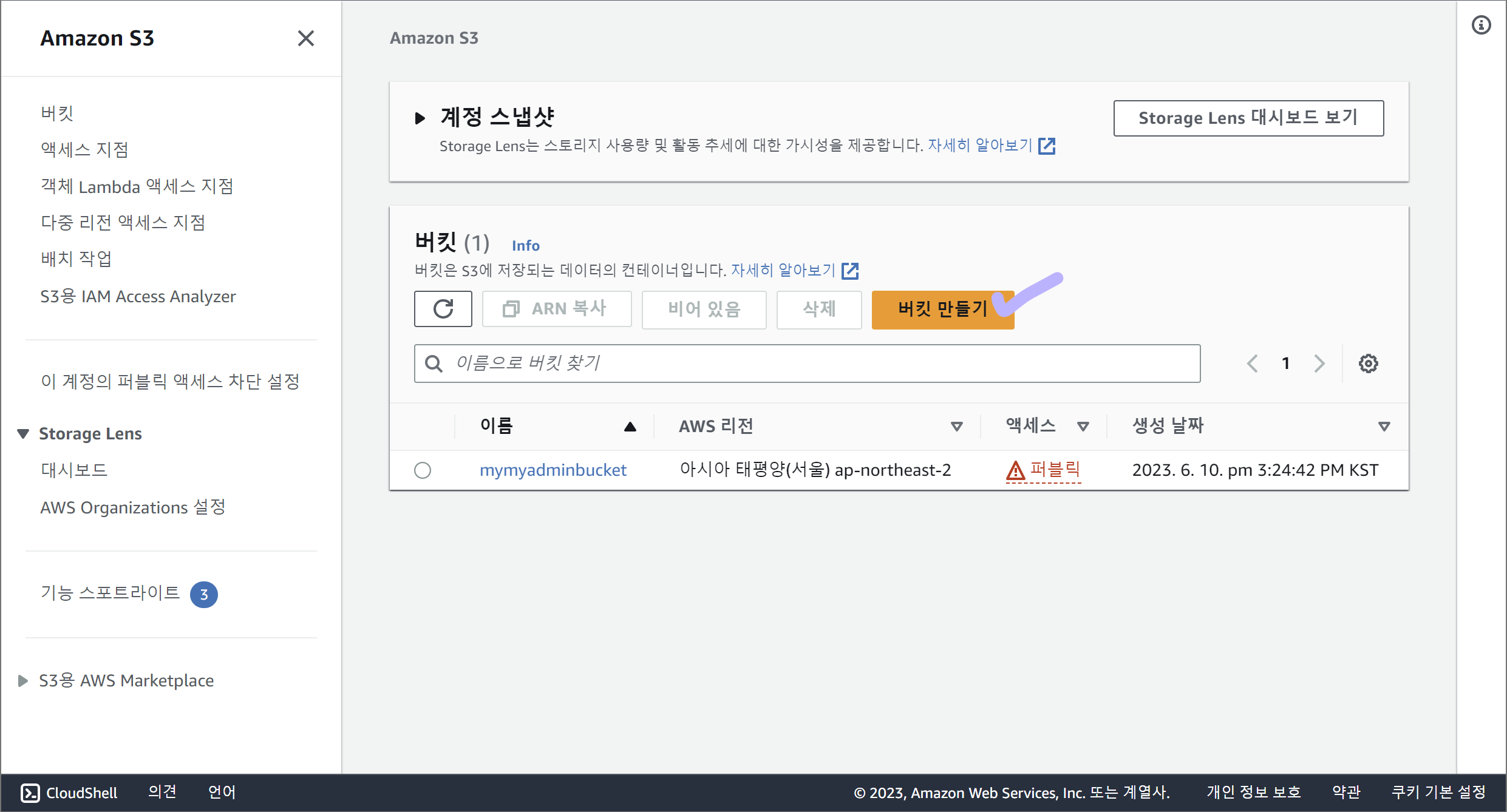The image size is (1507, 812).
Task: Sort by 액세스 column arrow
Action: pos(1083,427)
